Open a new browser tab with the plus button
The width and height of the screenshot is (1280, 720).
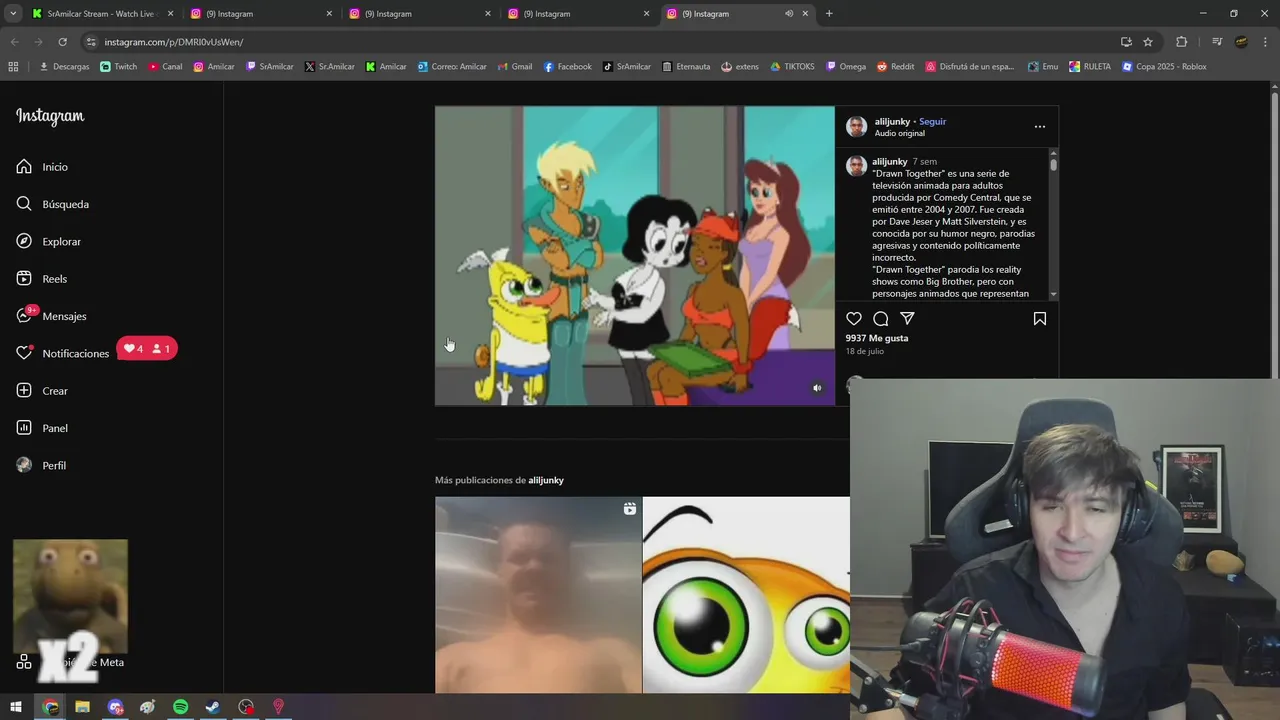829,14
